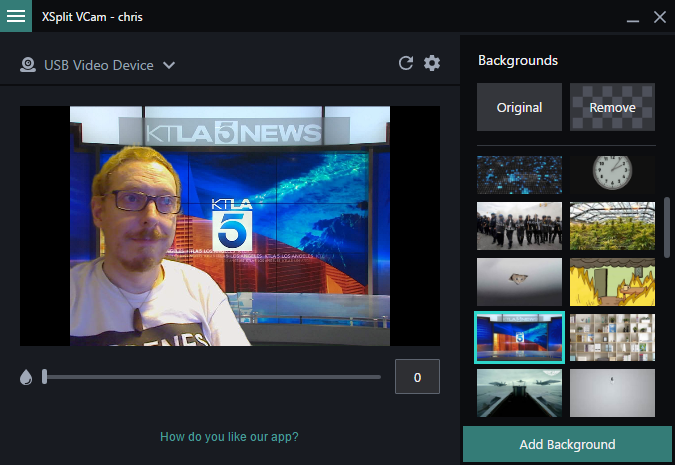Image resolution: width=675 pixels, height=465 pixels.
Task: Select the KTLA 5 News studio thumbnail
Action: point(519,338)
